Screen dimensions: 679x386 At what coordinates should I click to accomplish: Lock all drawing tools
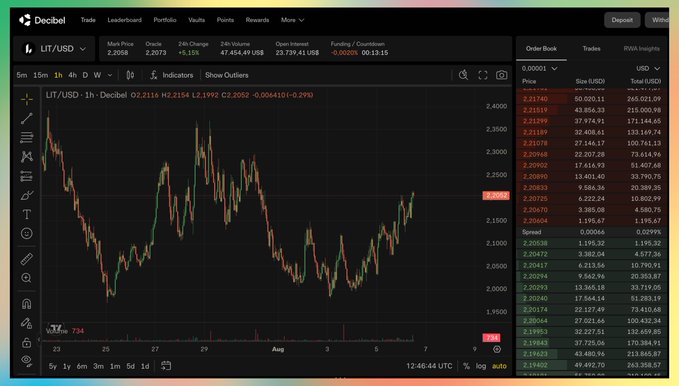pyautogui.click(x=26, y=342)
